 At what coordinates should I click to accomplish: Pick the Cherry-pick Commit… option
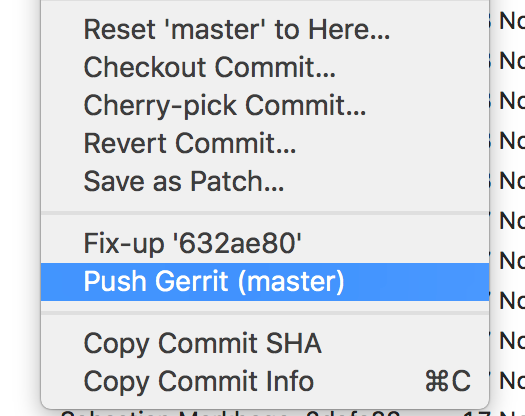point(265,105)
